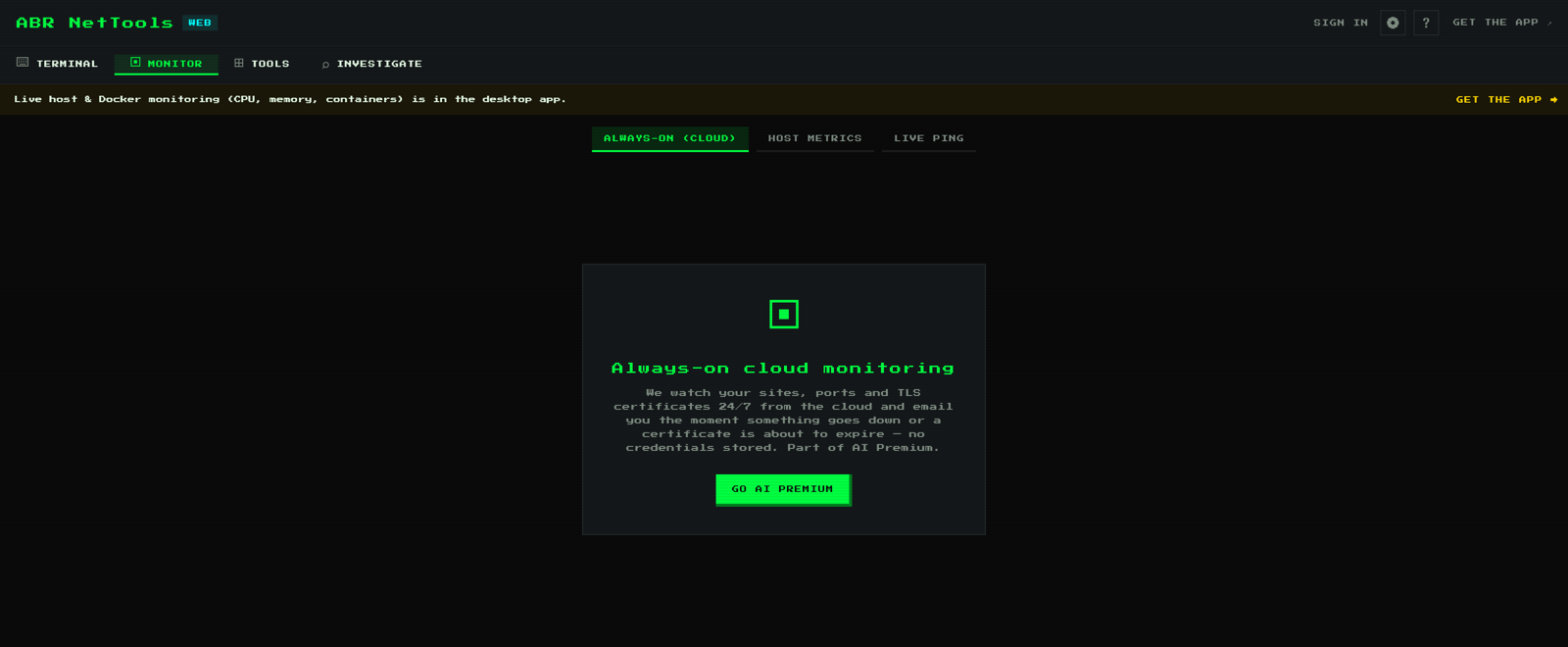Click the question mark help icon

point(1426,23)
